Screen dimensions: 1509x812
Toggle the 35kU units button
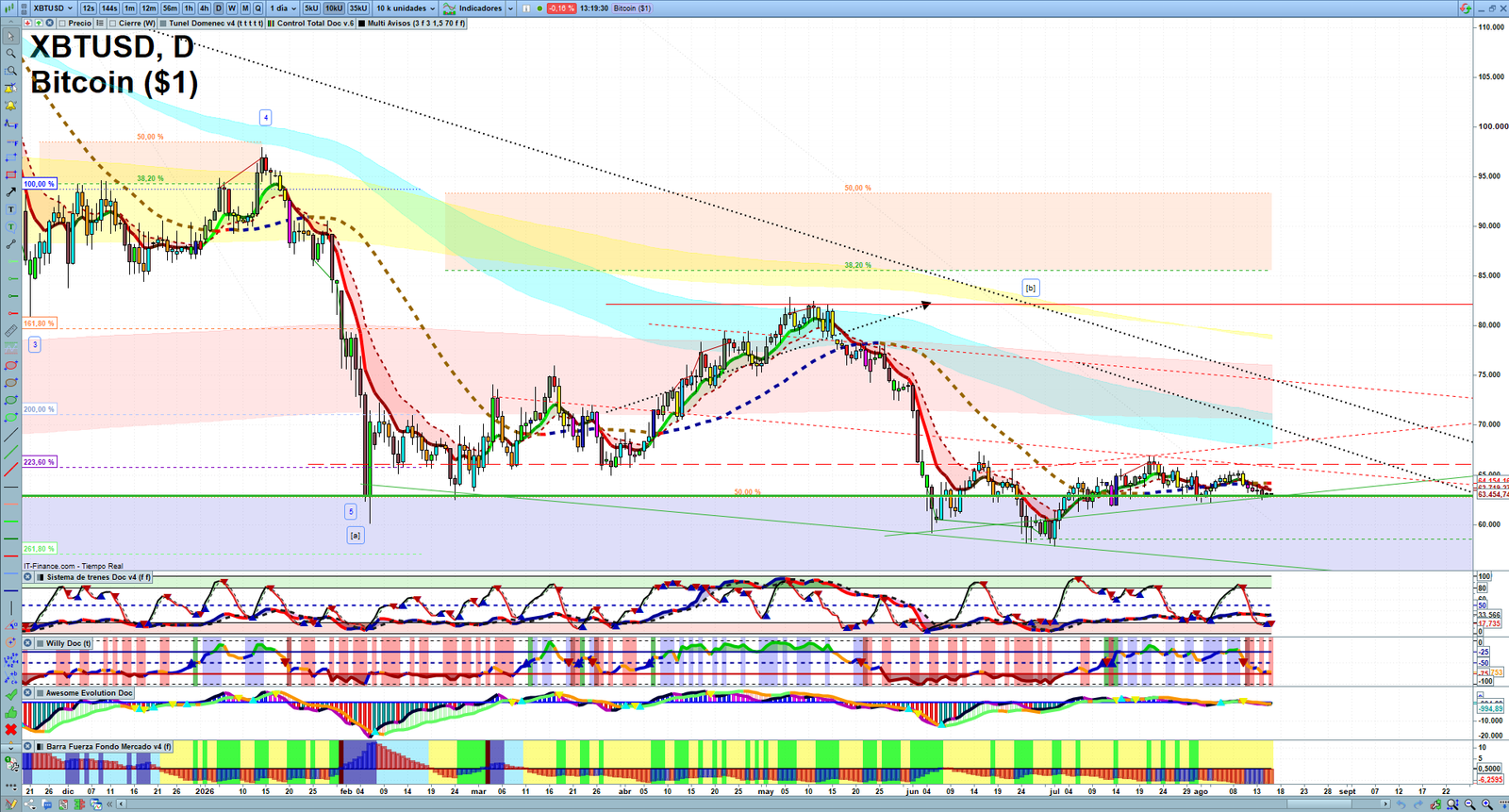click(x=358, y=8)
